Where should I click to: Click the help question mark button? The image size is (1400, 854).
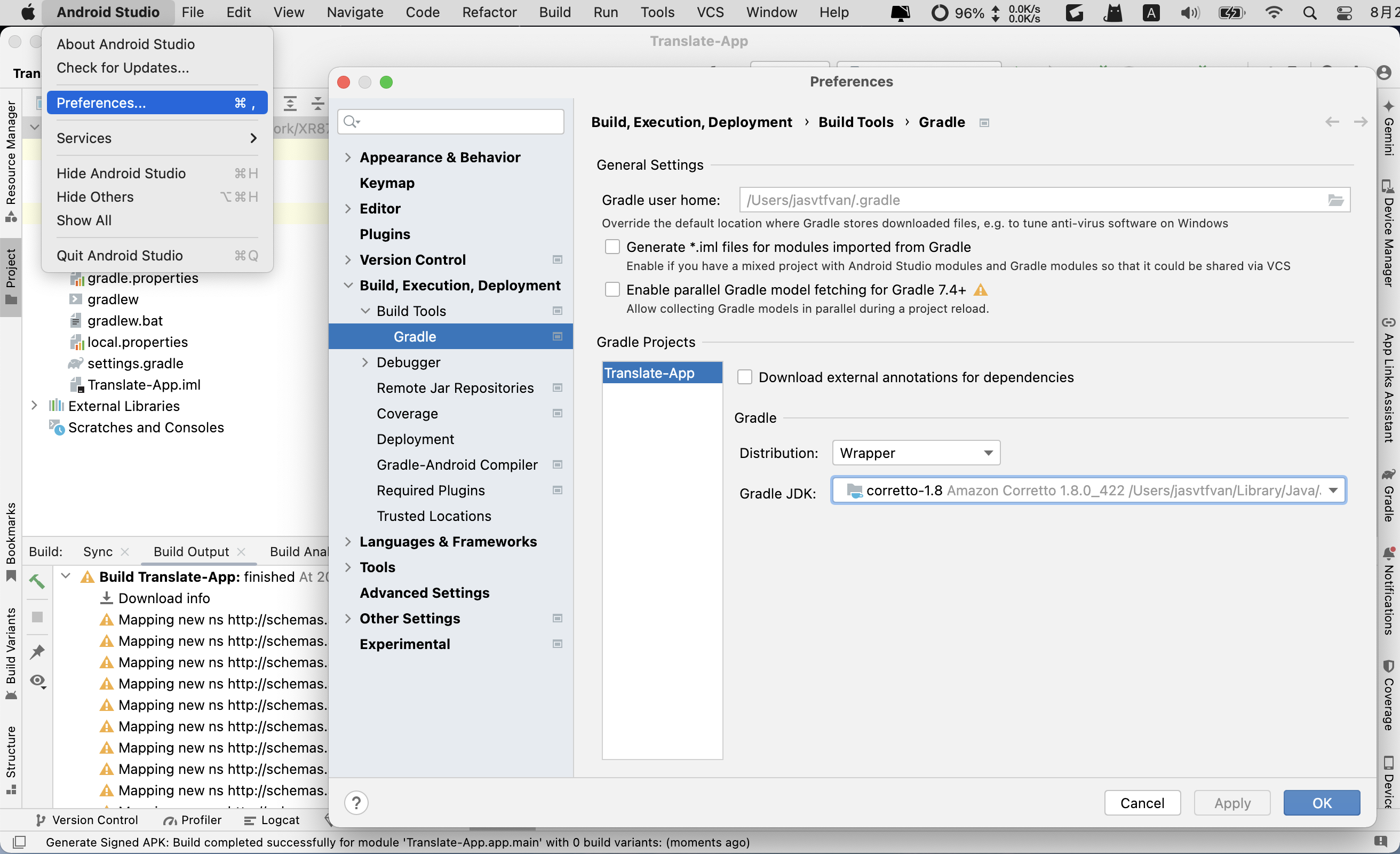[356, 803]
